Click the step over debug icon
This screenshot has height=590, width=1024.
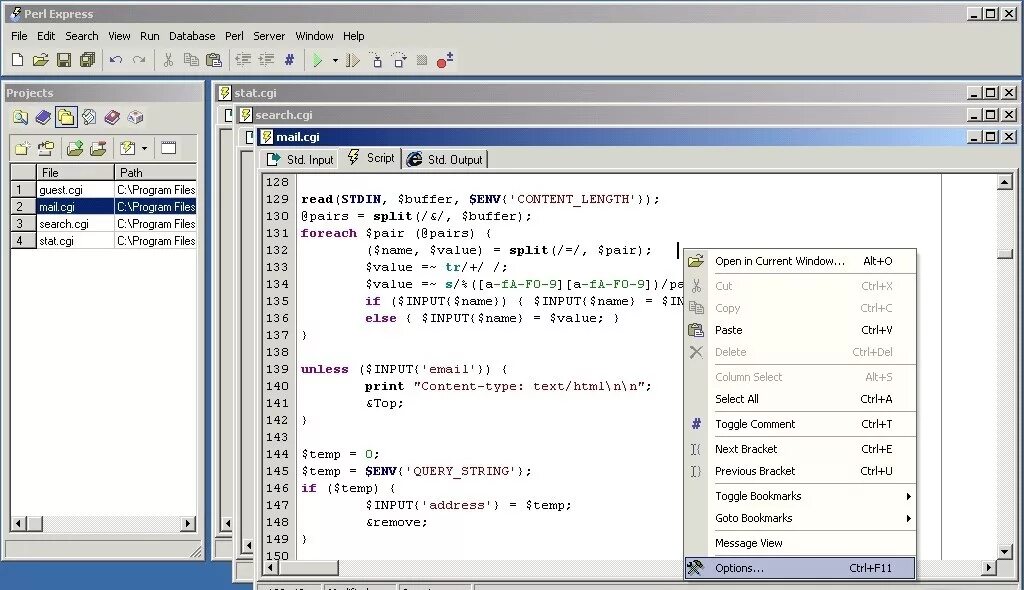tap(399, 61)
